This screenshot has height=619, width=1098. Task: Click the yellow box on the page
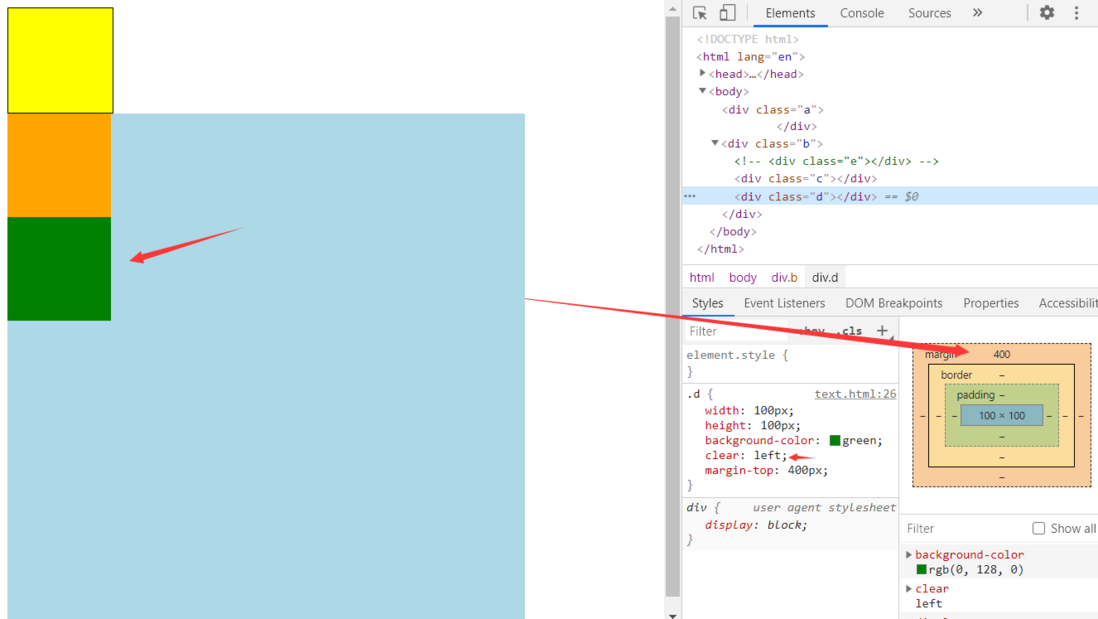(x=60, y=60)
